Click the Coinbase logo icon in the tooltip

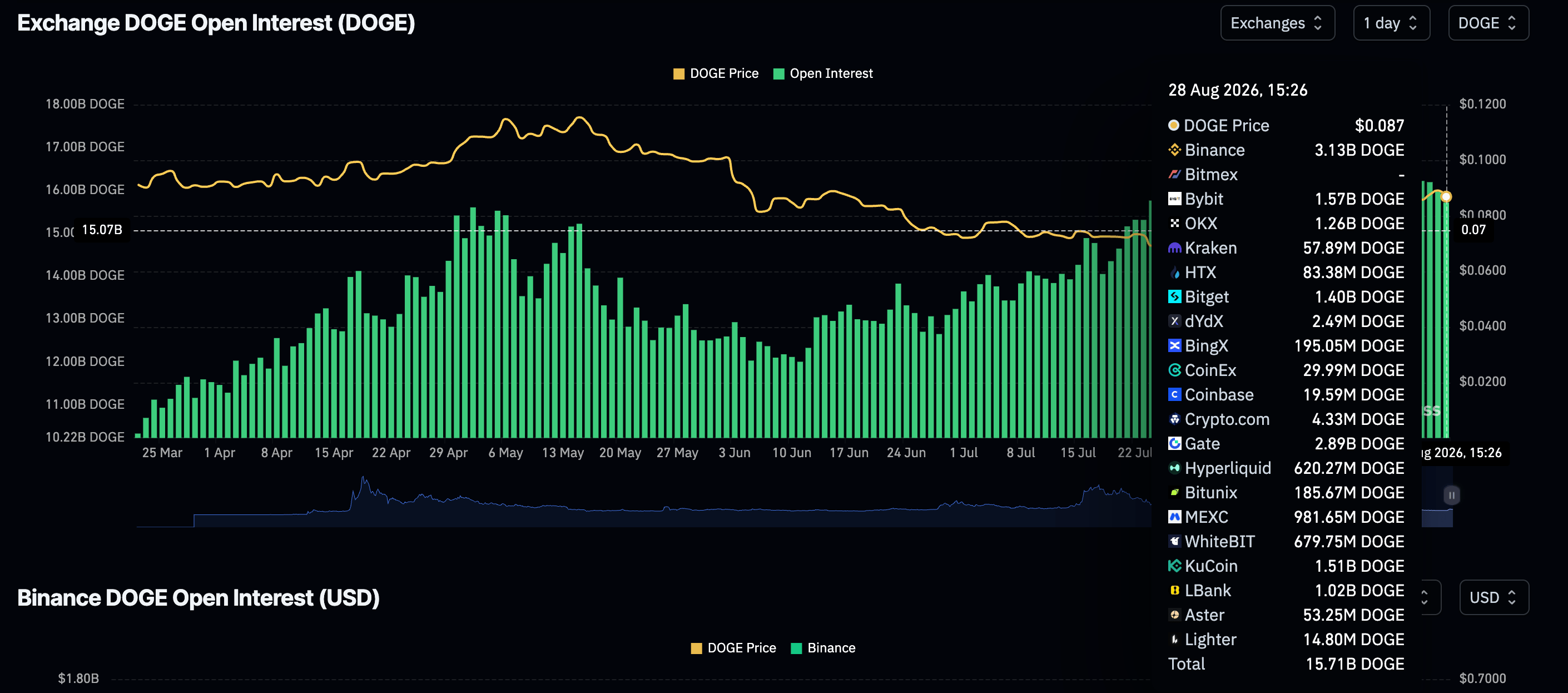(1174, 394)
